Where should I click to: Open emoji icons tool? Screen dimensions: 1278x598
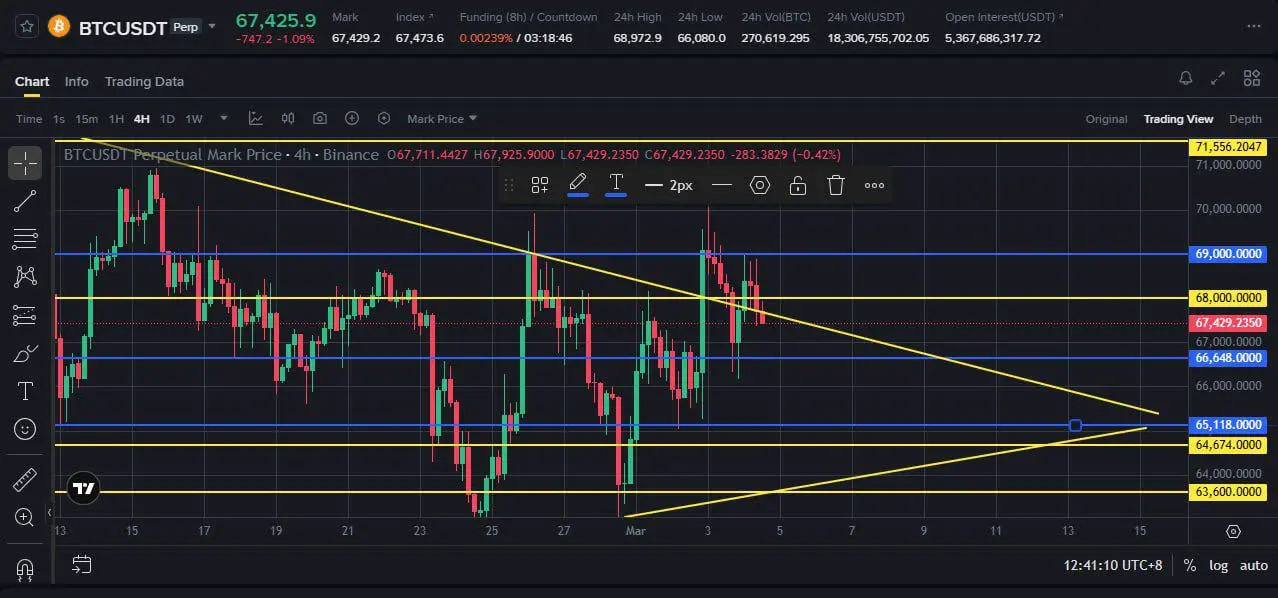[x=25, y=429]
